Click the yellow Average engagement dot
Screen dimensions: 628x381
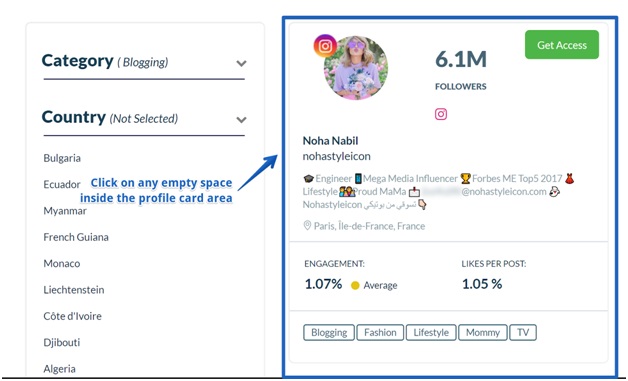tap(355, 285)
